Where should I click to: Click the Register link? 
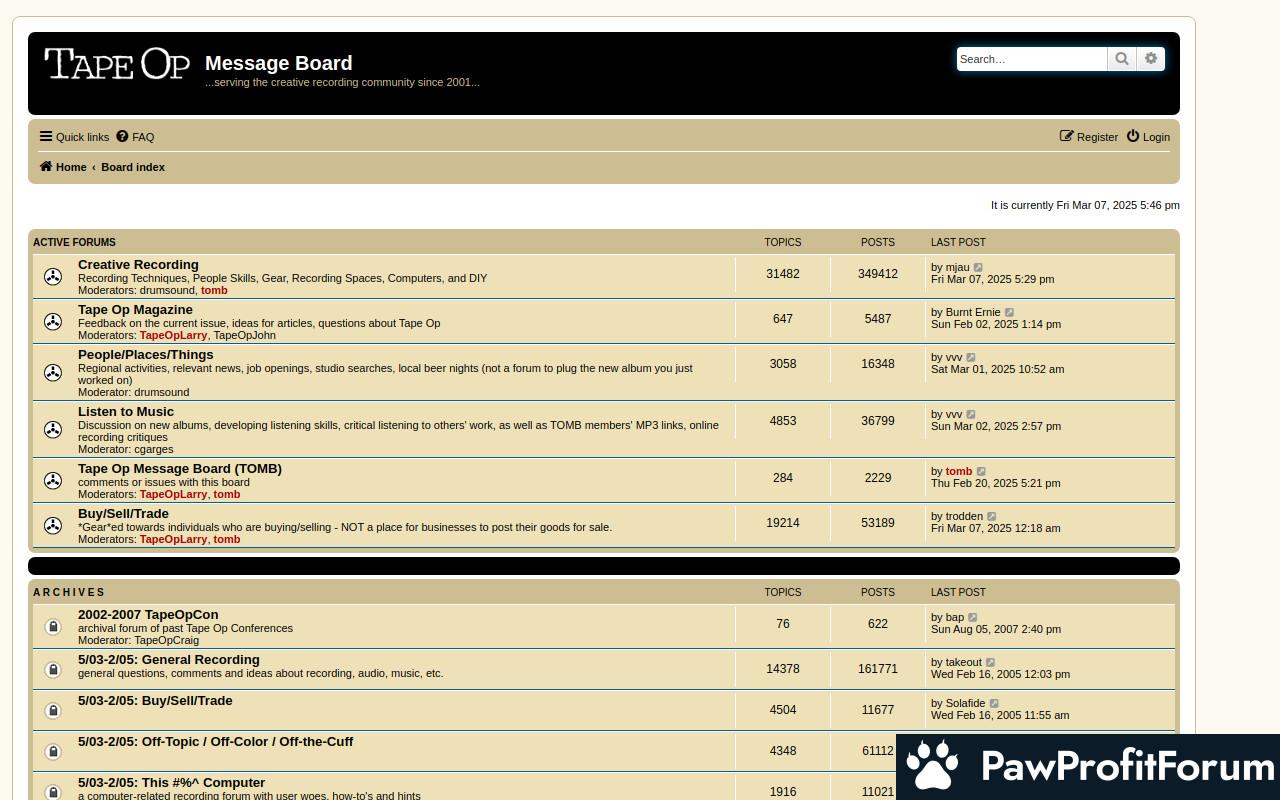[1089, 137]
